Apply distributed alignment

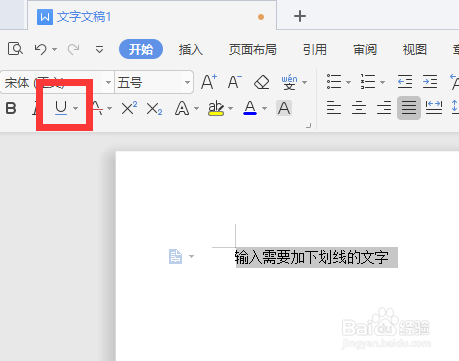(x=434, y=108)
